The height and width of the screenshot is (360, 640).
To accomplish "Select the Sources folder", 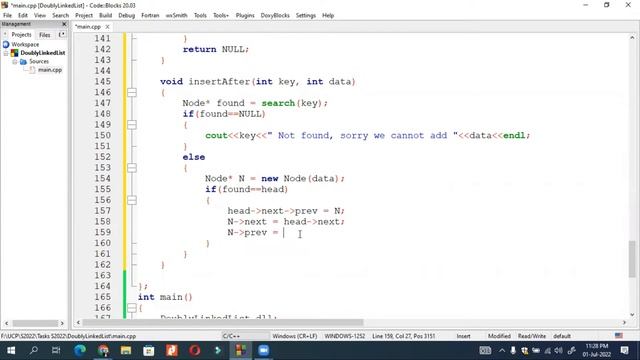I will point(39,61).
